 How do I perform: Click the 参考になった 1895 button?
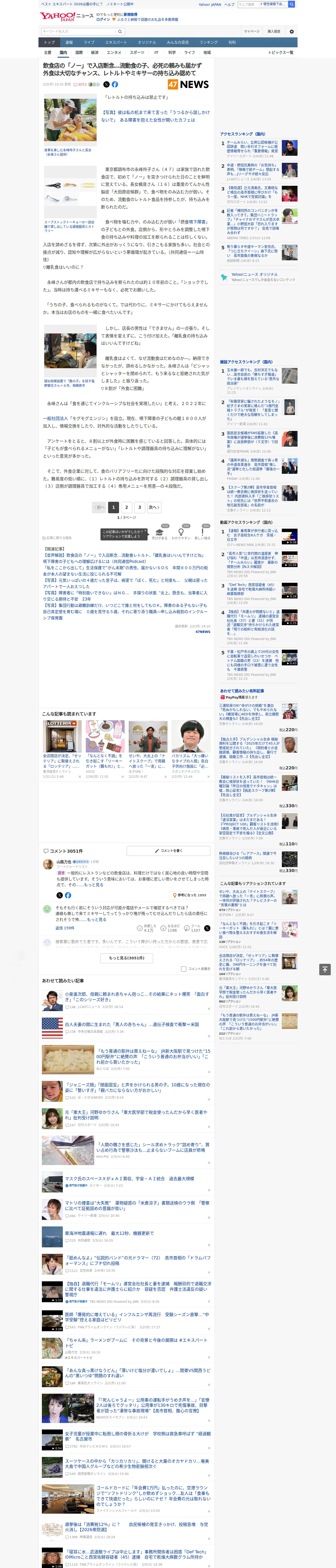pos(190,895)
